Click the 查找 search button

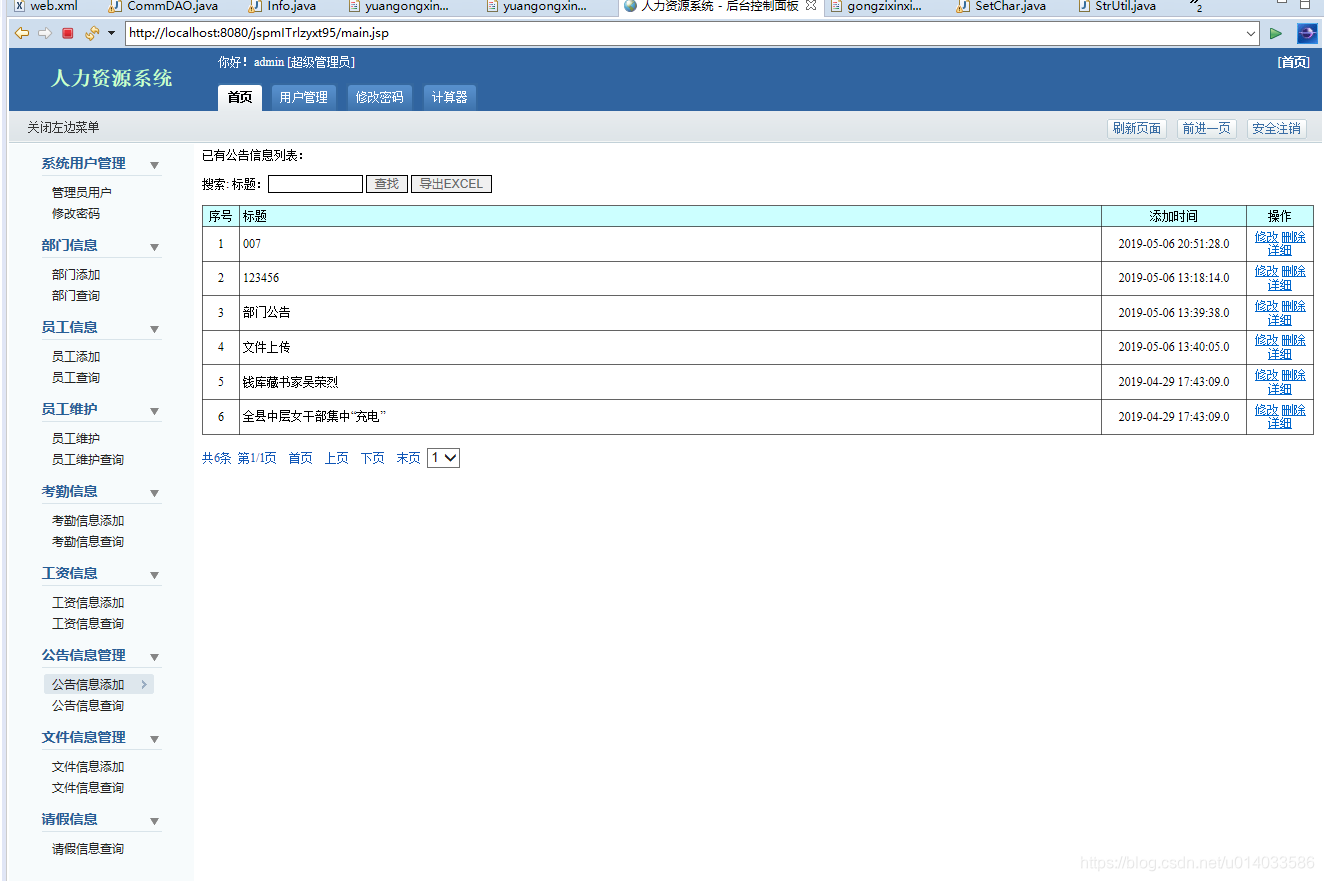(387, 184)
